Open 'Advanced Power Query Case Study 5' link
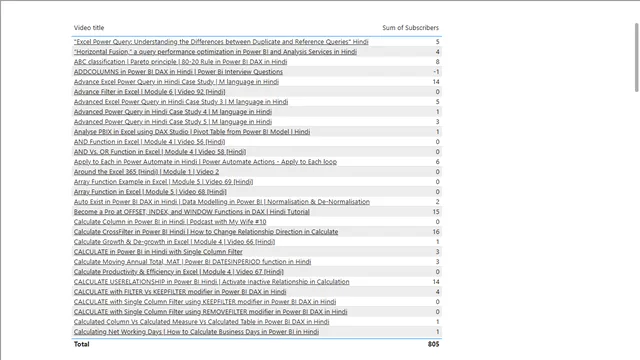 point(173,122)
